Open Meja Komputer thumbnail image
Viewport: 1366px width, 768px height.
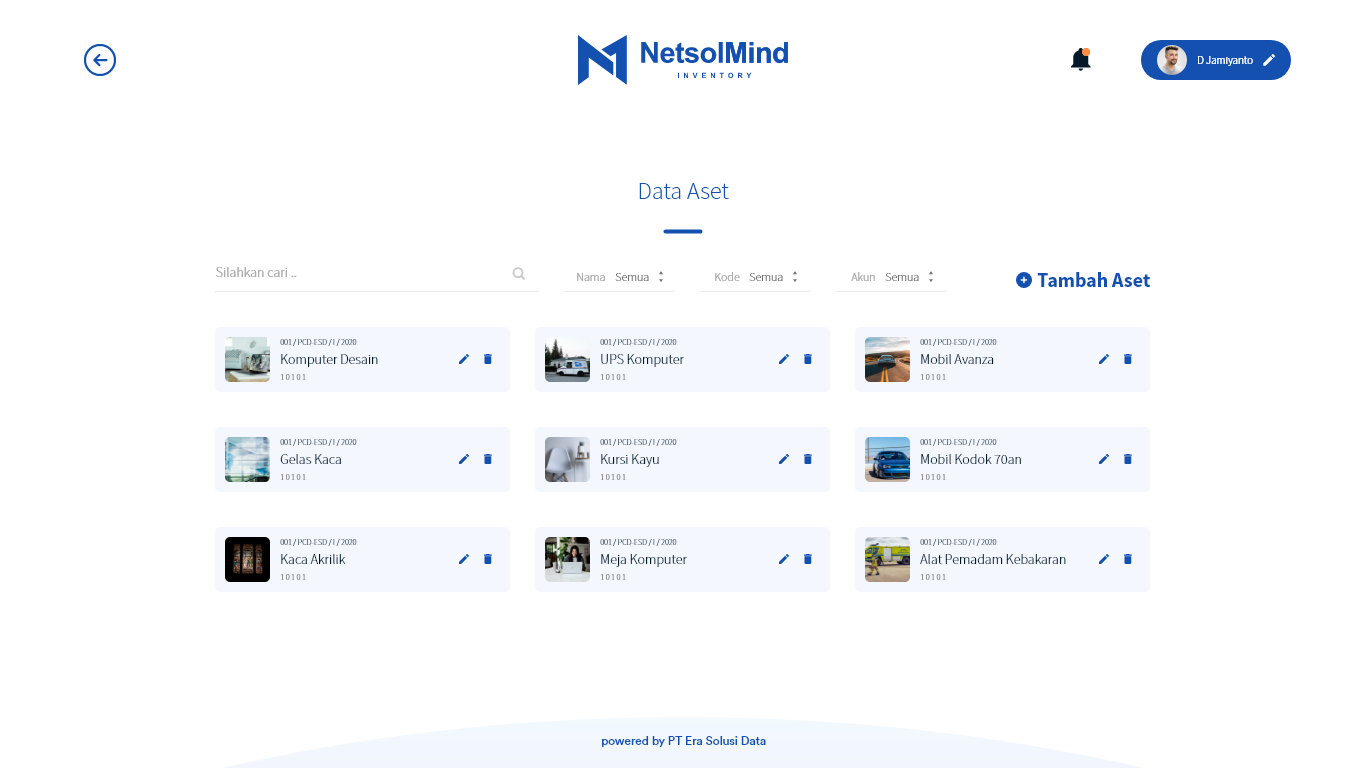567,559
